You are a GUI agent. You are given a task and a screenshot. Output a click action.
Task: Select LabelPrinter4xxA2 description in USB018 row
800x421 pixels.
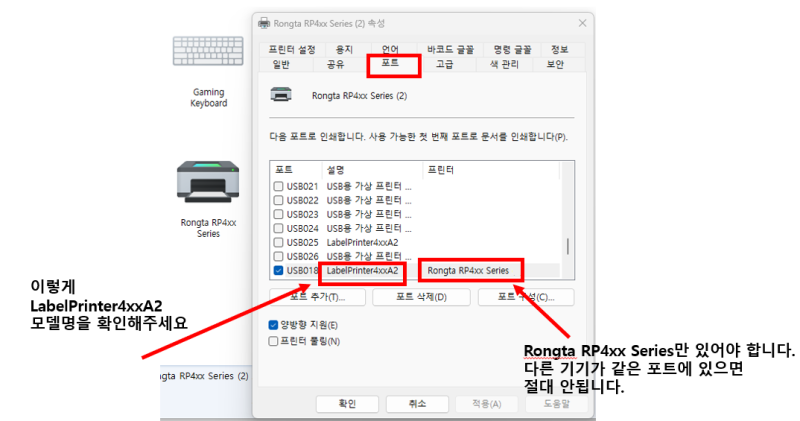point(362,270)
